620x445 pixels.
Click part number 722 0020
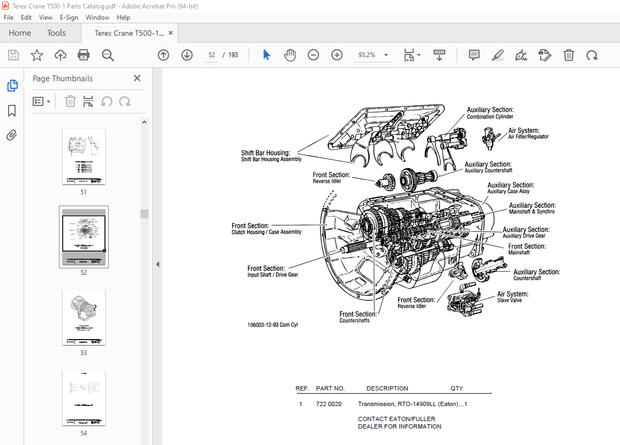click(x=329, y=404)
